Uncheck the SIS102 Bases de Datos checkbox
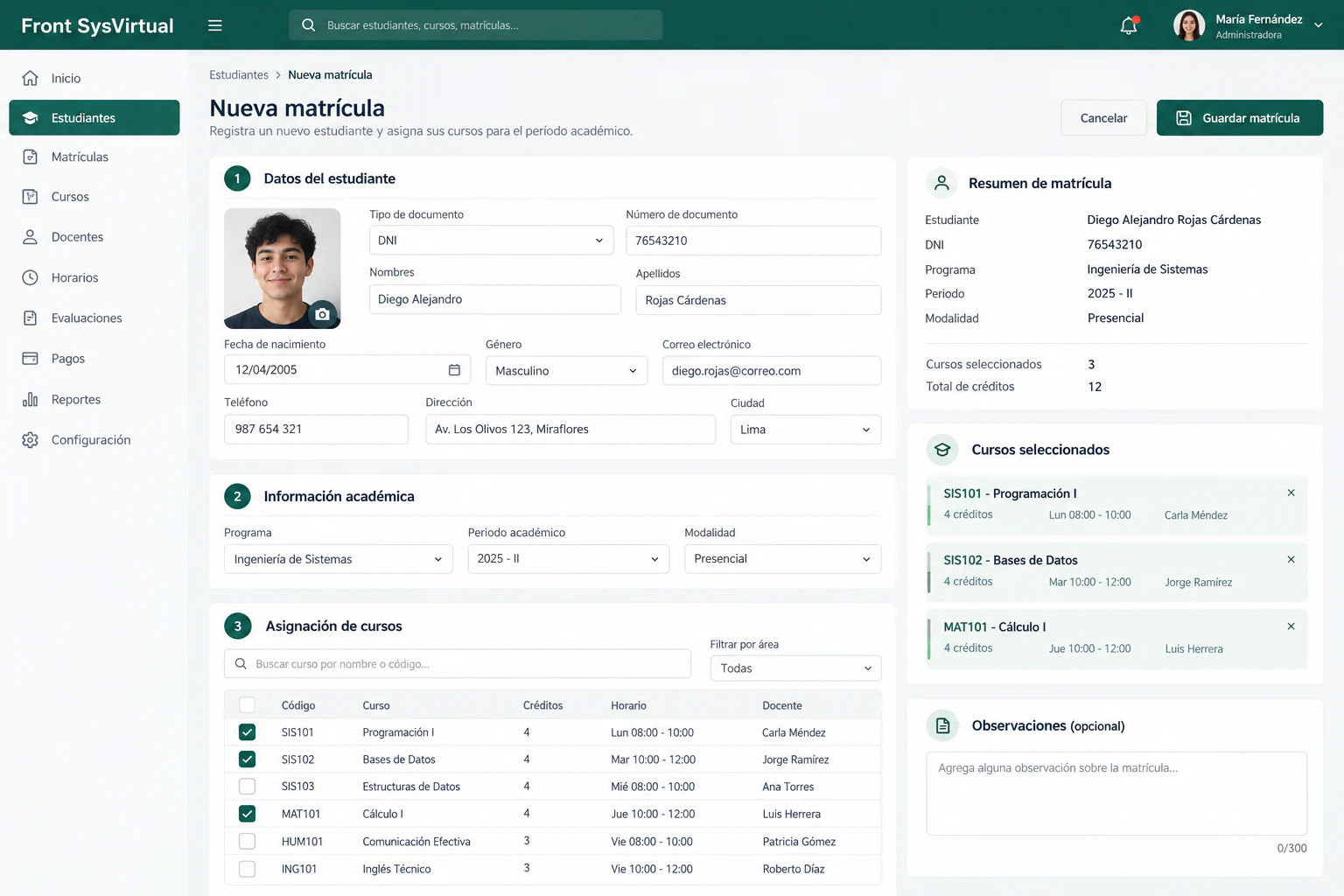 click(x=248, y=759)
